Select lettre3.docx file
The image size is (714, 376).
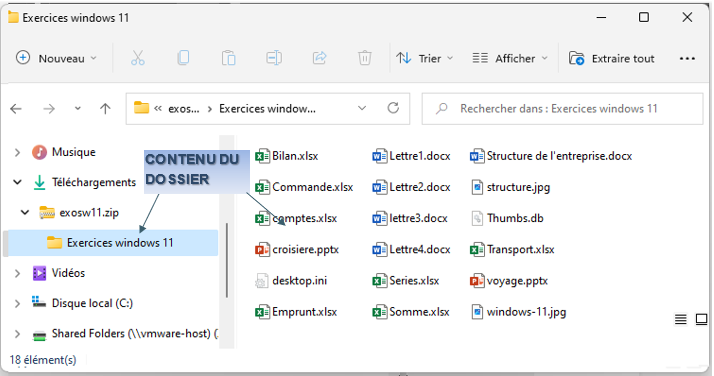click(410, 218)
